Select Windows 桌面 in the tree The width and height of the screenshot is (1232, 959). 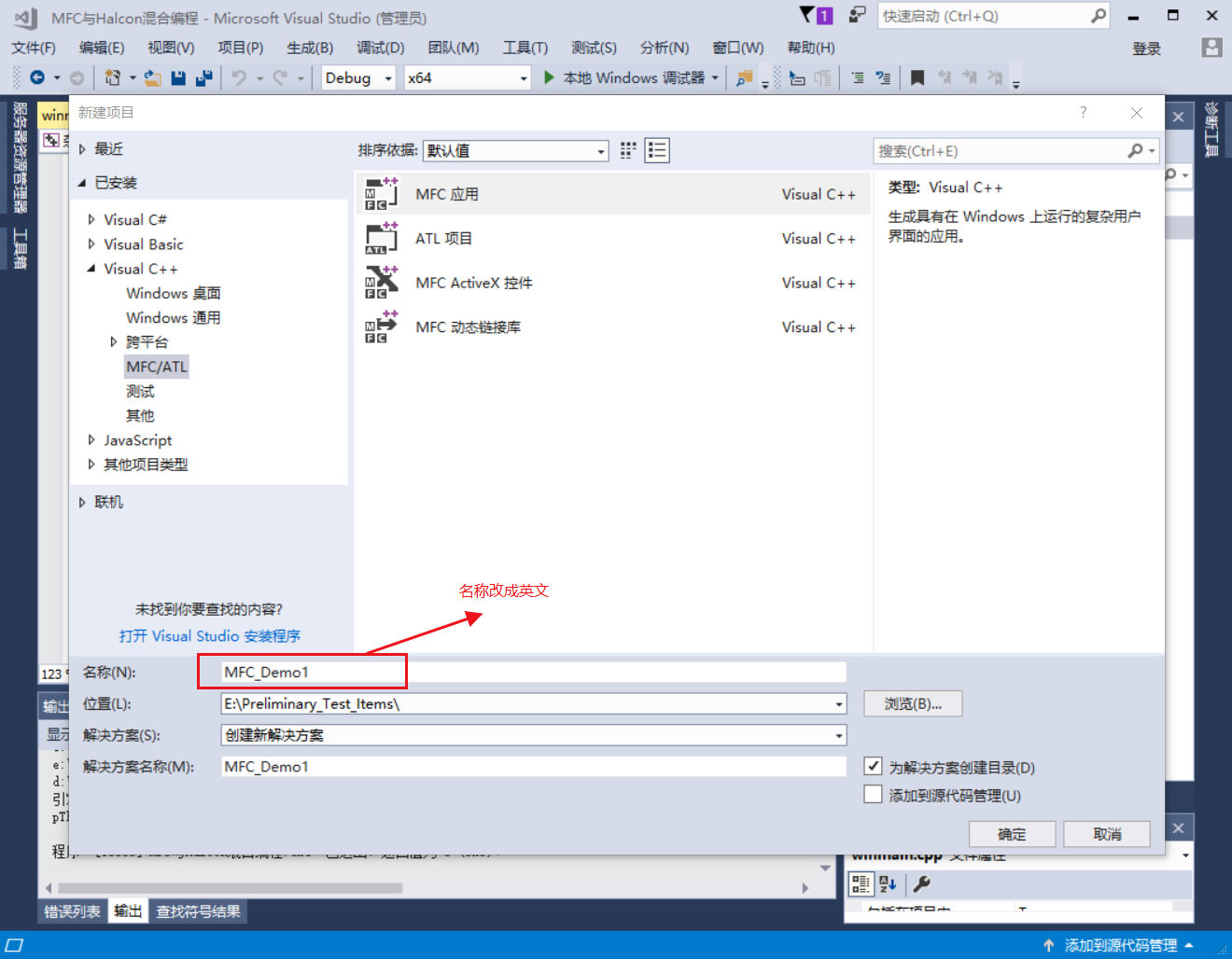pos(174,294)
